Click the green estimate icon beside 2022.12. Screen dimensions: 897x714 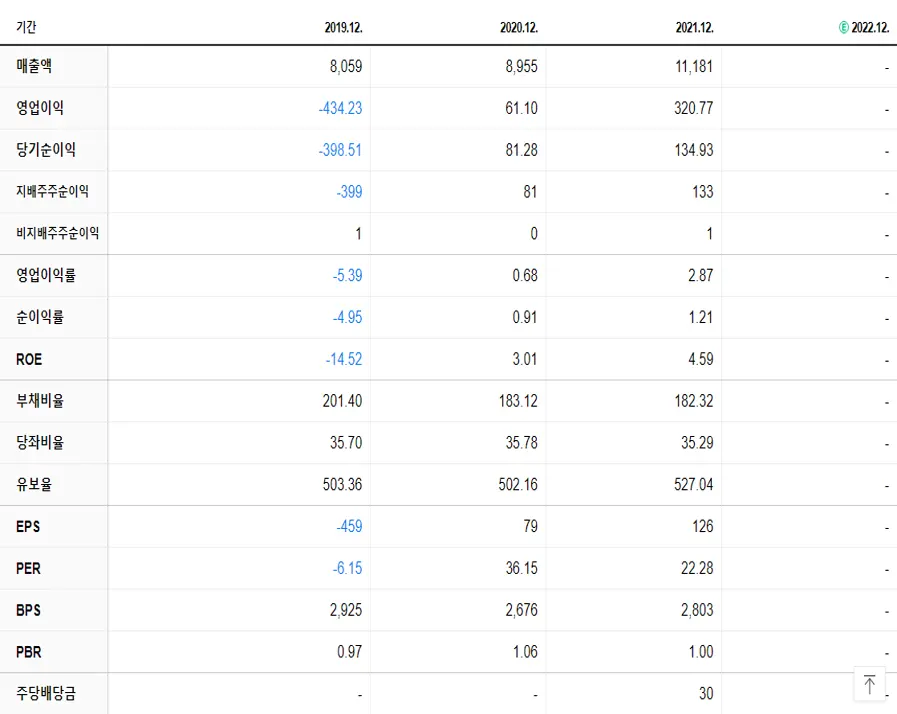[843, 27]
